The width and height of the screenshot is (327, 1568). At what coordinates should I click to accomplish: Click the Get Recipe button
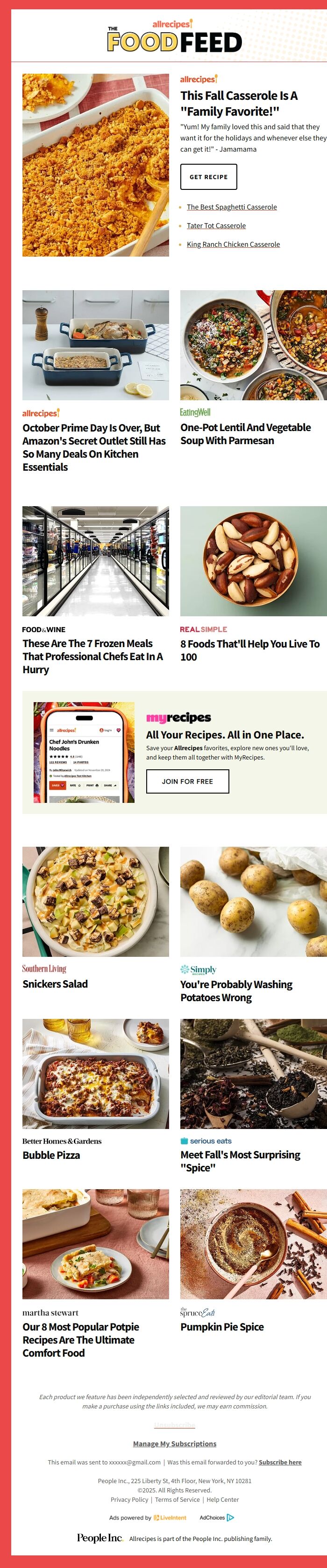(208, 176)
